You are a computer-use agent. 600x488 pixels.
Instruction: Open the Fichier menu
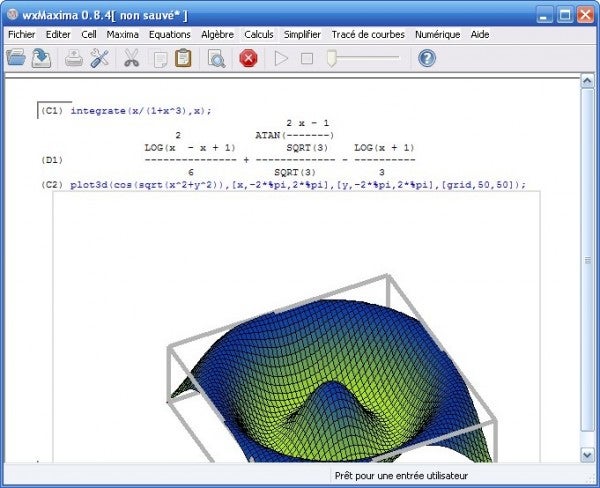pyautogui.click(x=21, y=34)
